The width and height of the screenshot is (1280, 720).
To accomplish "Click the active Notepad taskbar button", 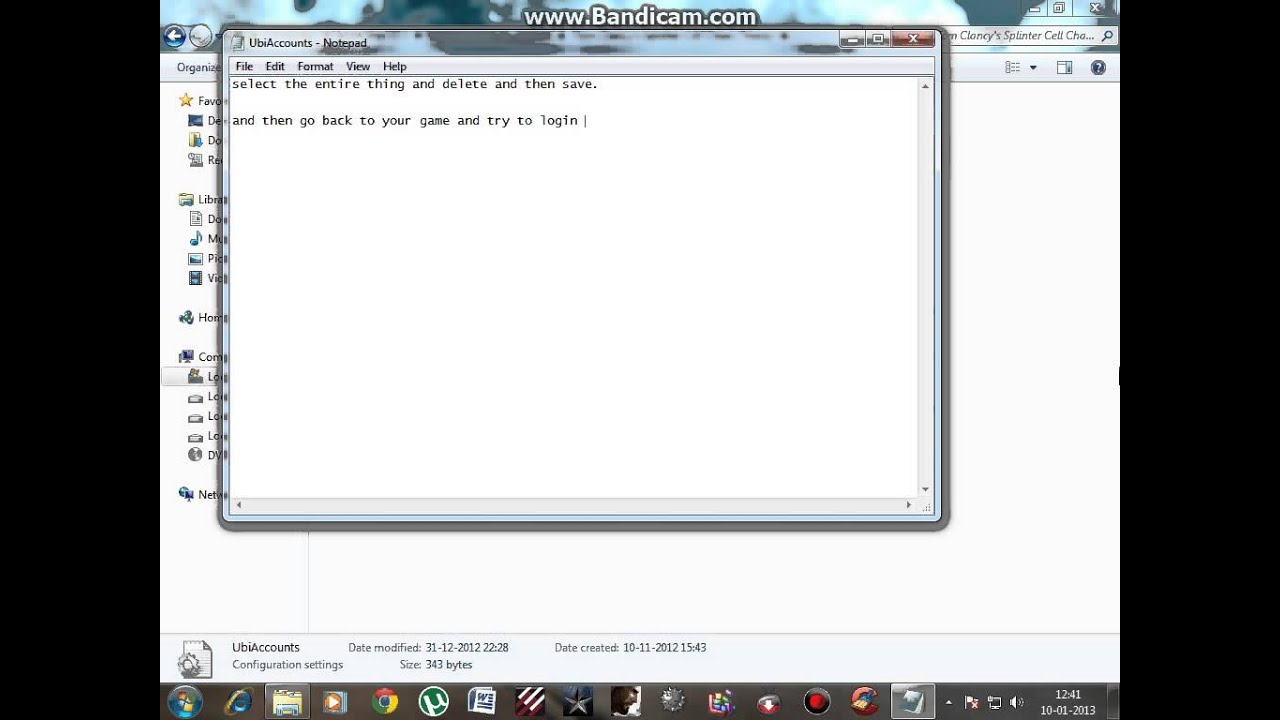I will click(x=912, y=701).
